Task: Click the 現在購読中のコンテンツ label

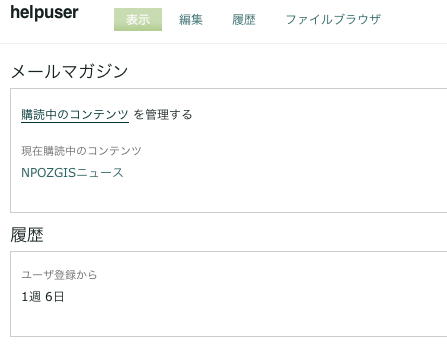Action: pyautogui.click(x=81, y=151)
